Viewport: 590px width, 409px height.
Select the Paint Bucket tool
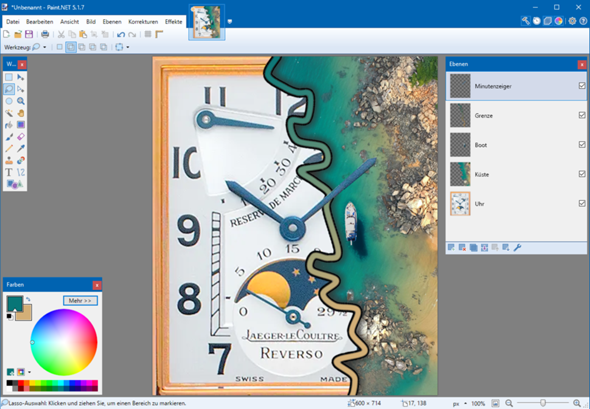coord(9,125)
